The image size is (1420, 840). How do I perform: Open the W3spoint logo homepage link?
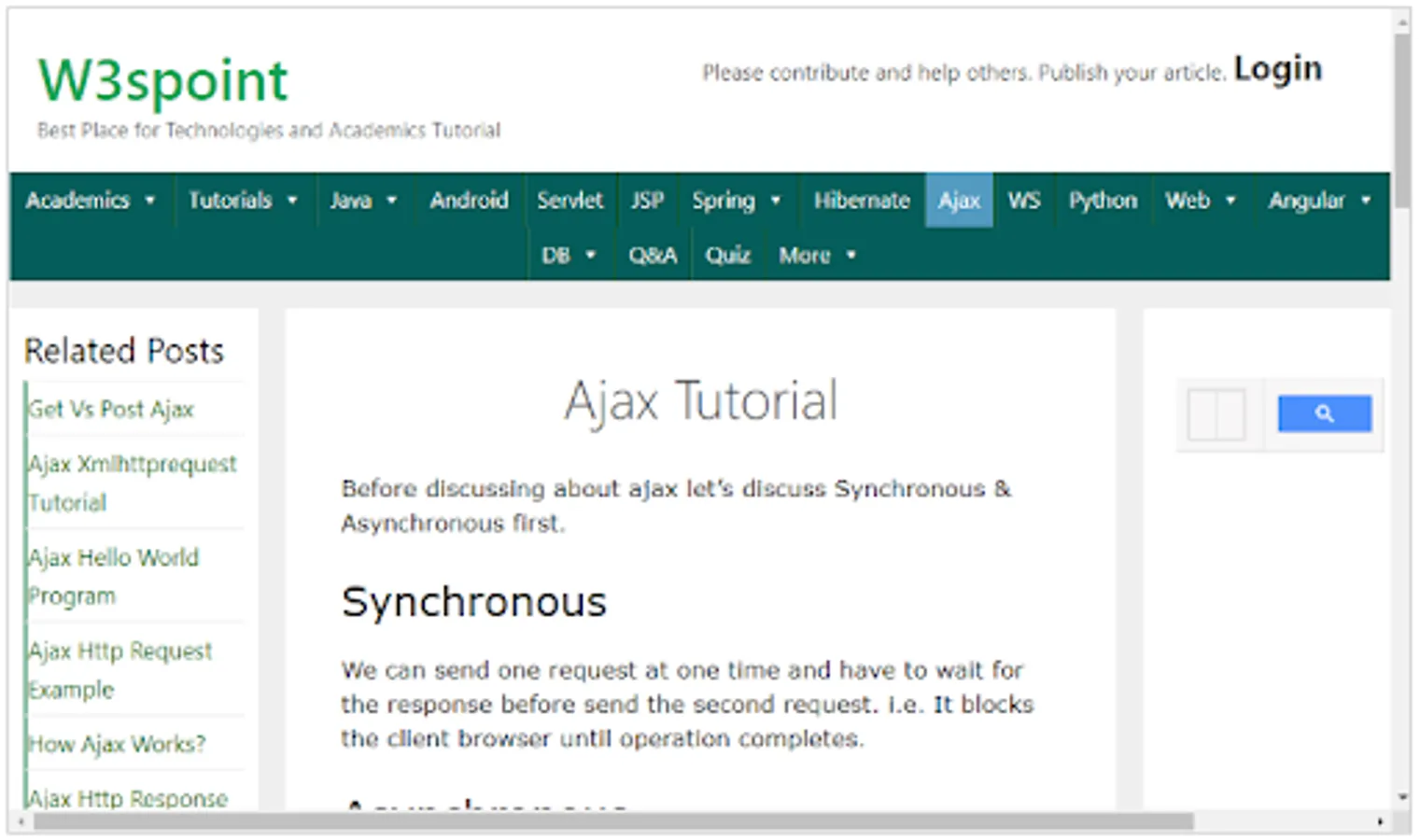pyautogui.click(x=162, y=80)
